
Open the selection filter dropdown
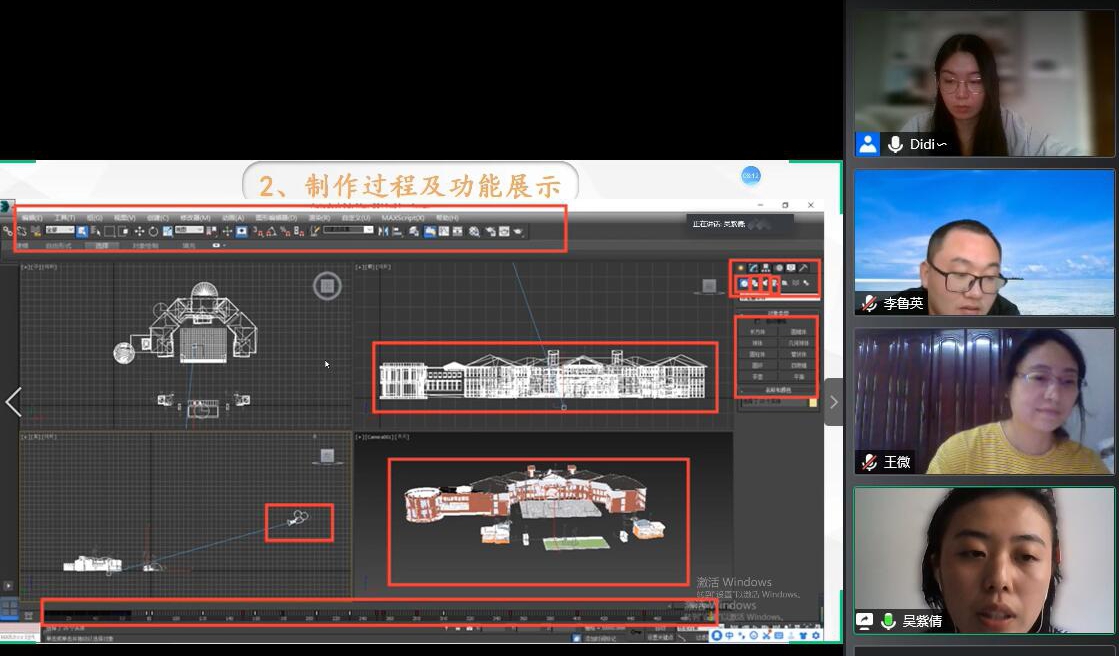tap(60, 231)
